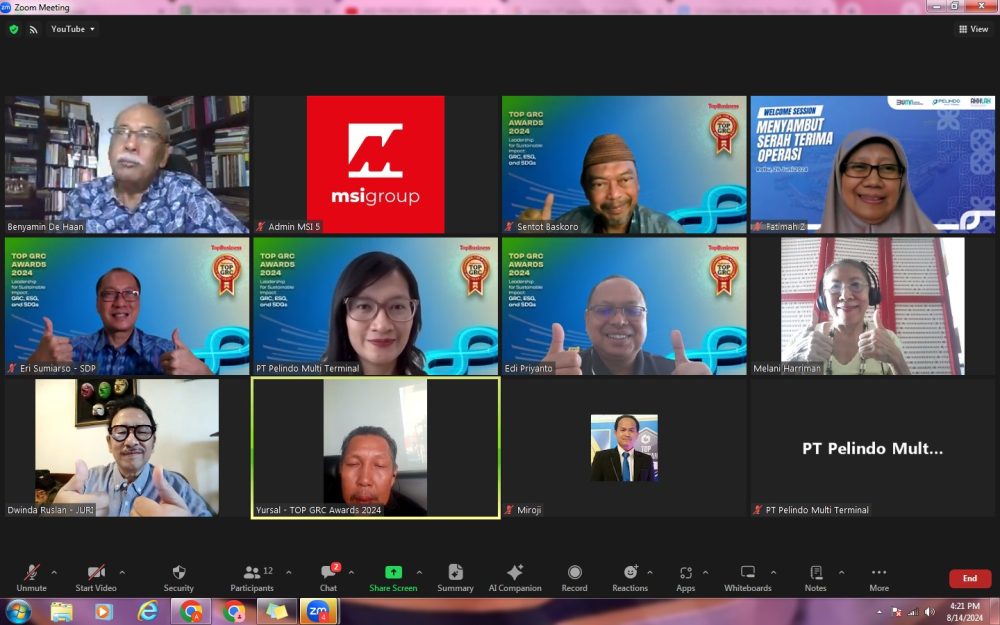Click the 'Benyamin De Haan' name label

tap(45, 226)
